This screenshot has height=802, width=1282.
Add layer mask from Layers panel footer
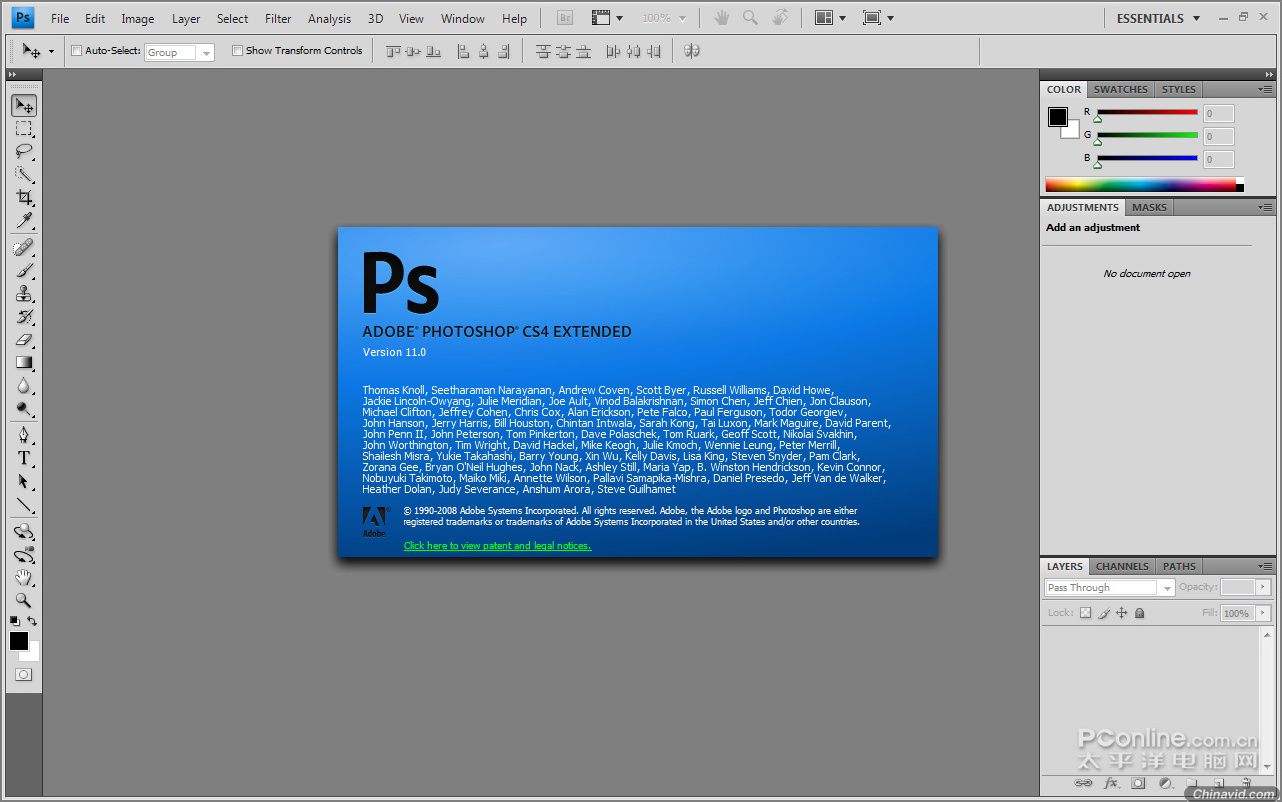1138,783
